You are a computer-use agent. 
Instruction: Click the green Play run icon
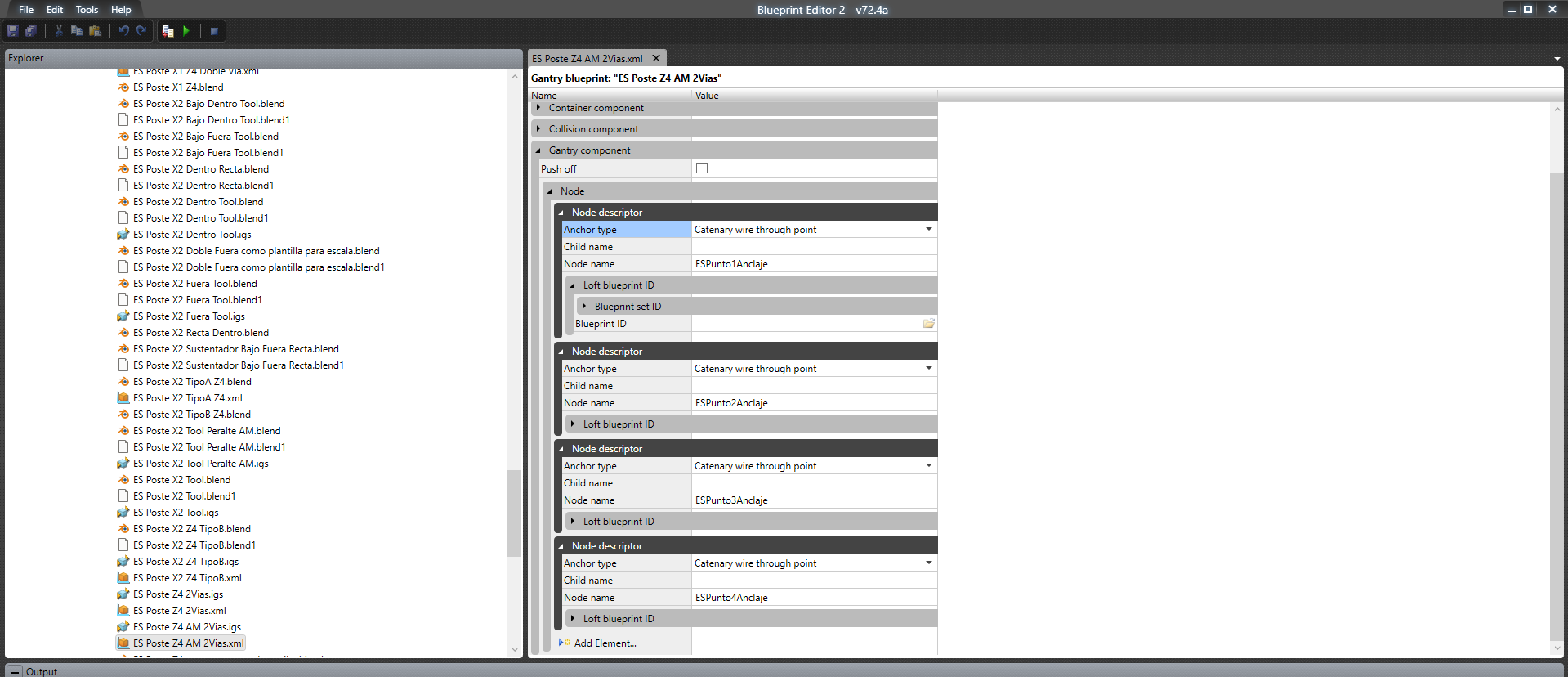(x=186, y=31)
